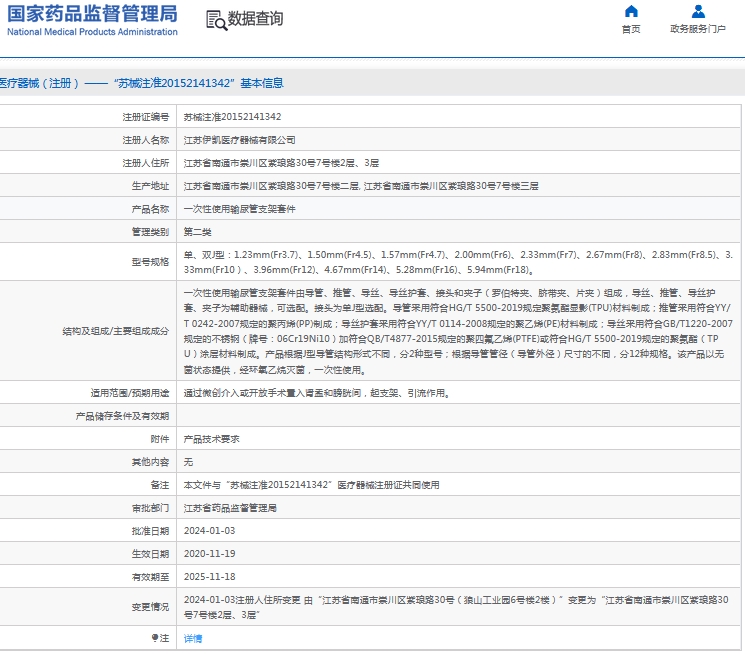Click the 变更情况 change record text

pos(456,607)
